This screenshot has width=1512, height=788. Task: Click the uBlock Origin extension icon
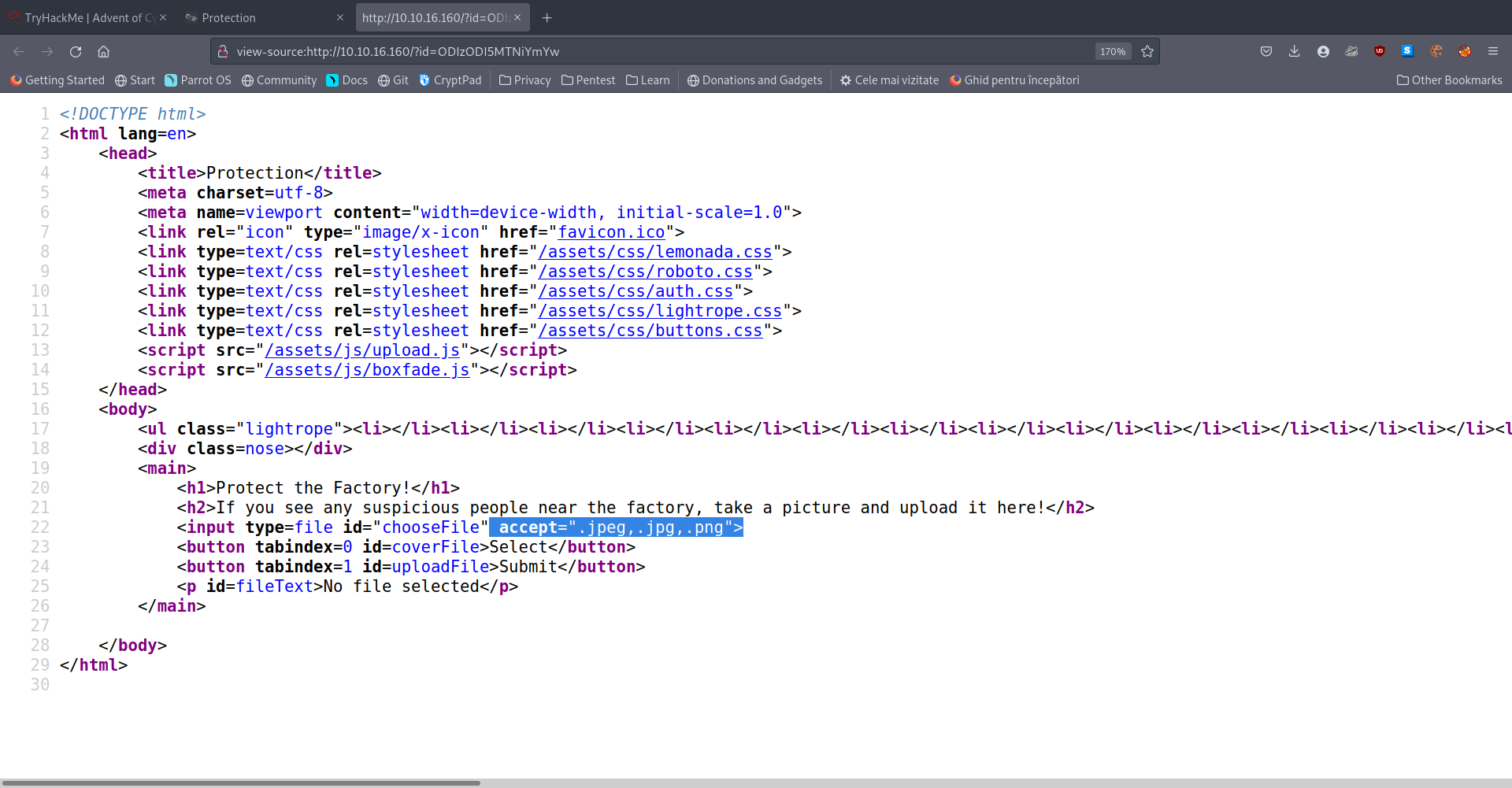pyautogui.click(x=1380, y=52)
